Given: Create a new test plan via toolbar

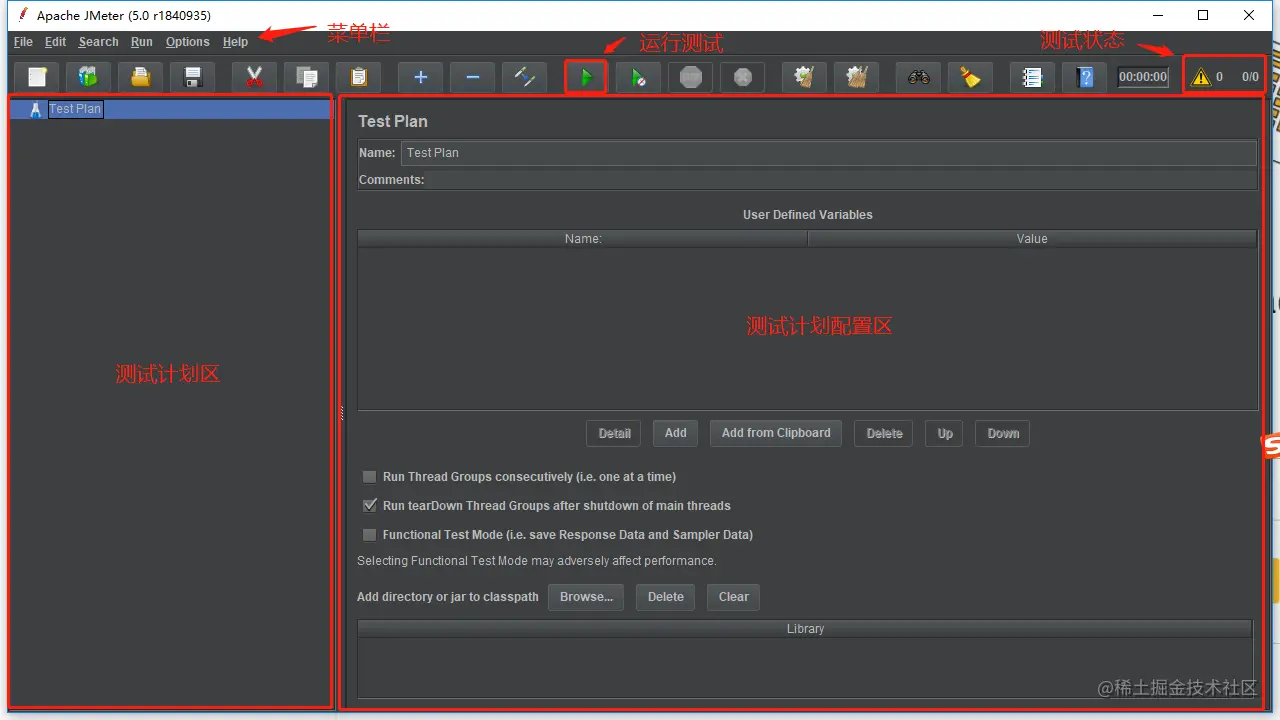Looking at the screenshot, I should pos(37,77).
